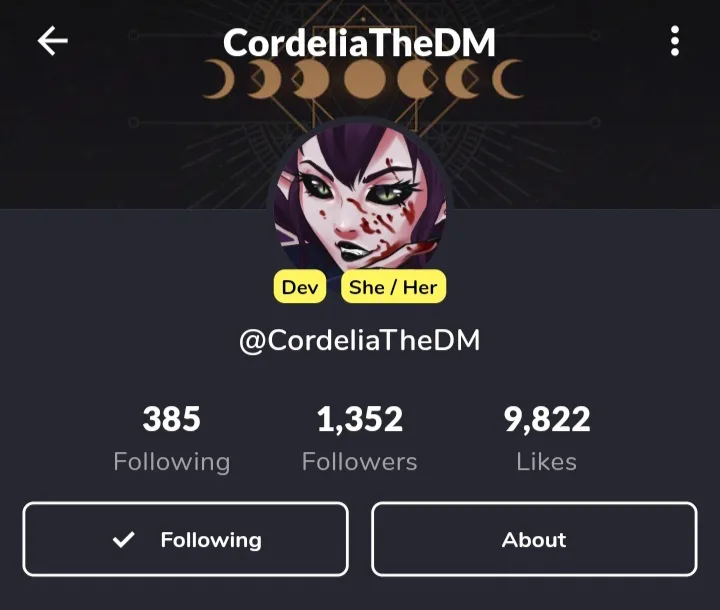Tap the full moon in banner
Screen dimensions: 720x610
[365, 79]
